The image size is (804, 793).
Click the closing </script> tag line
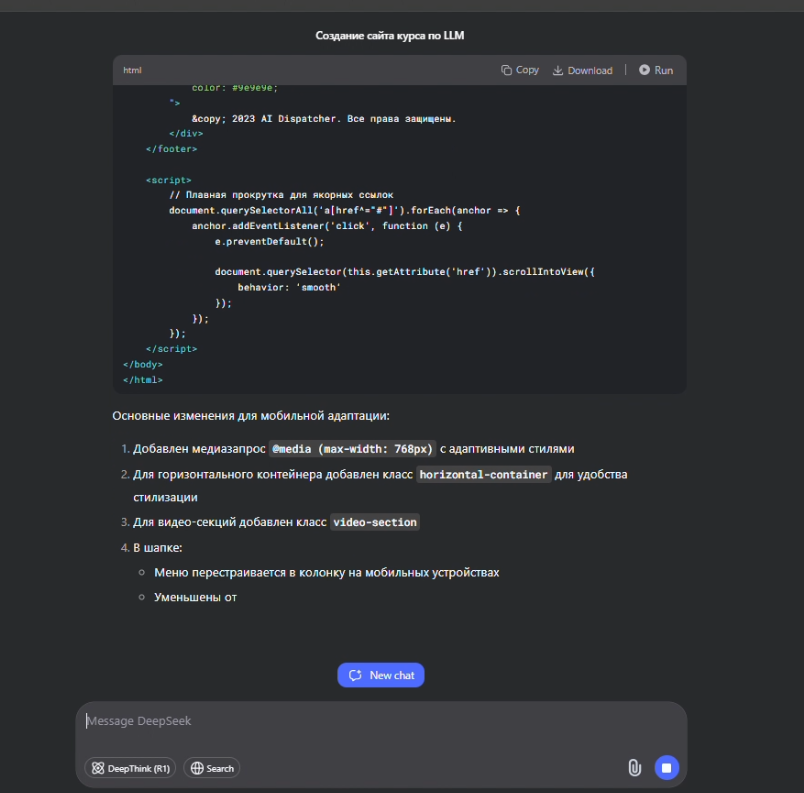[x=171, y=349]
